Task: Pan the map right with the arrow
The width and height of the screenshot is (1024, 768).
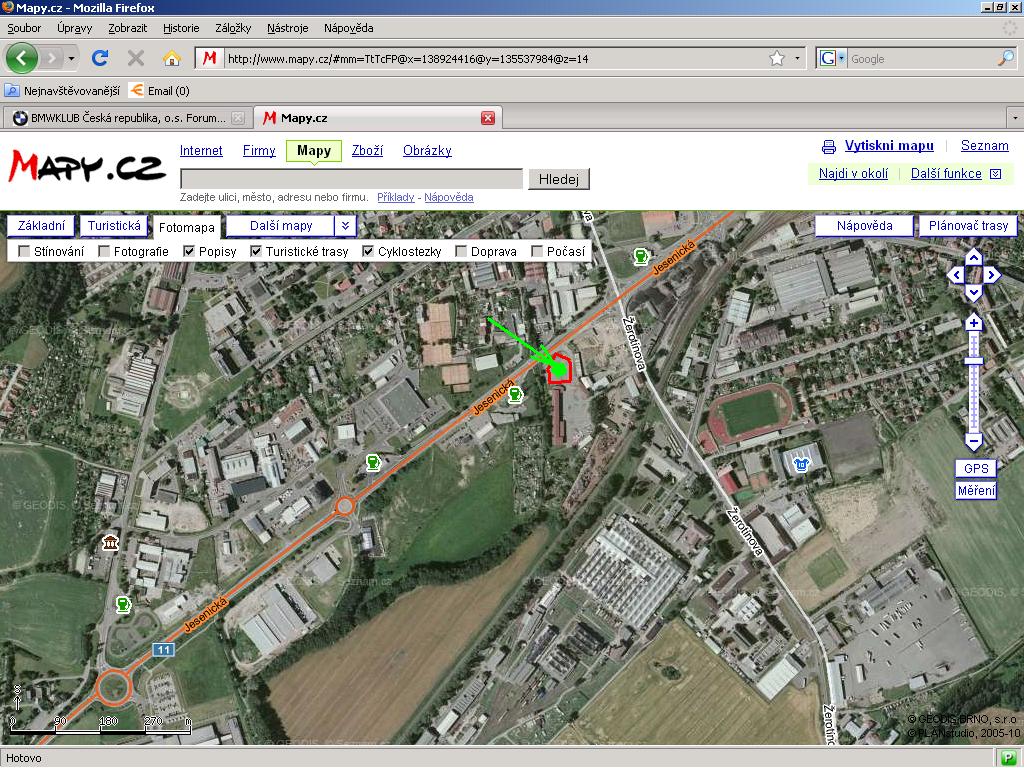Action: 992,275
